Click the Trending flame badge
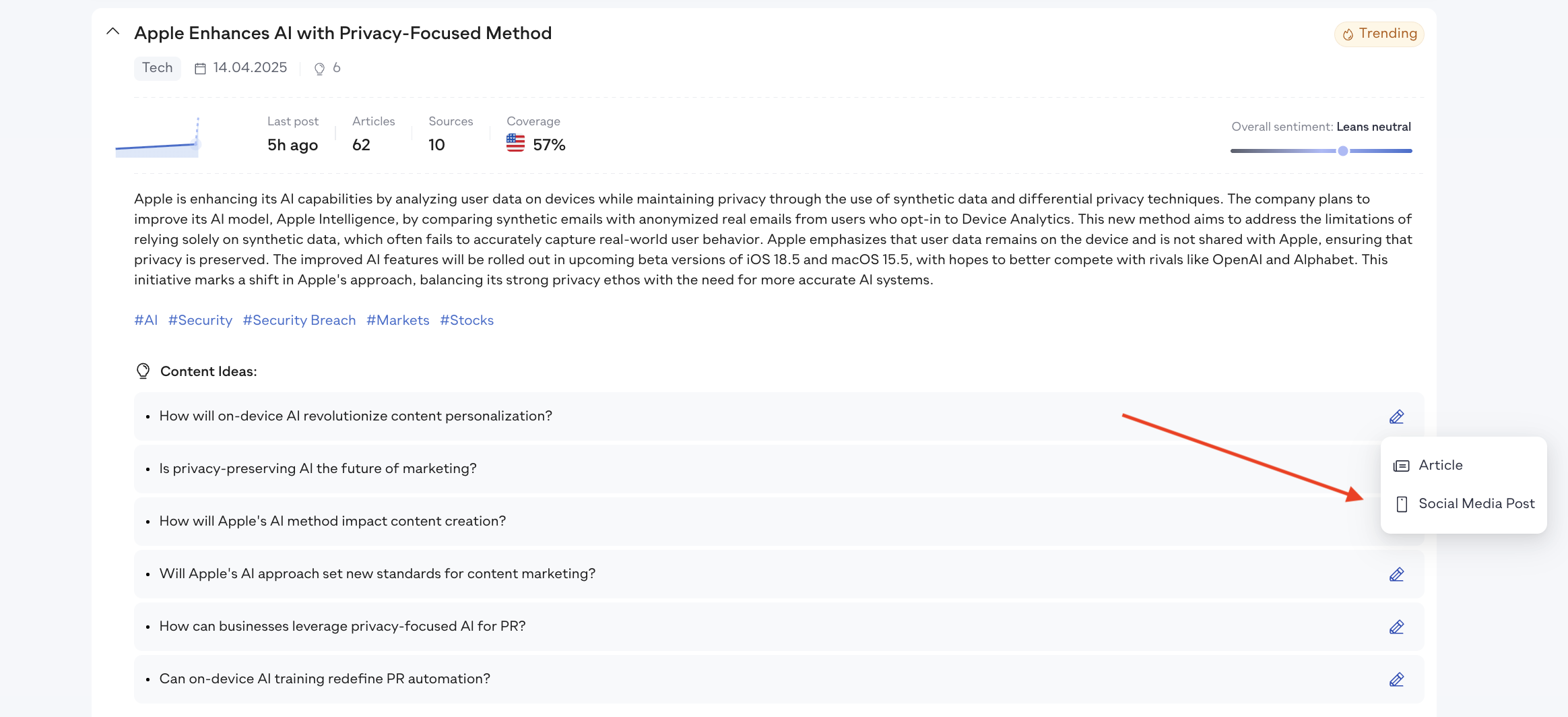This screenshot has height=717, width=1568. pyautogui.click(x=1379, y=34)
